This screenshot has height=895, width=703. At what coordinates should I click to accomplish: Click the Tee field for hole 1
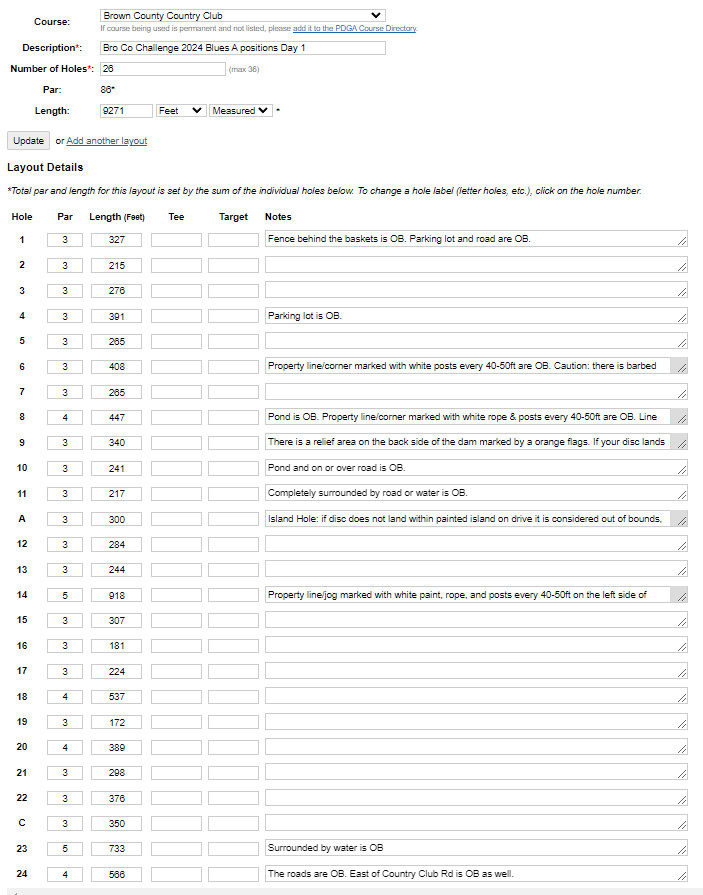click(x=176, y=240)
